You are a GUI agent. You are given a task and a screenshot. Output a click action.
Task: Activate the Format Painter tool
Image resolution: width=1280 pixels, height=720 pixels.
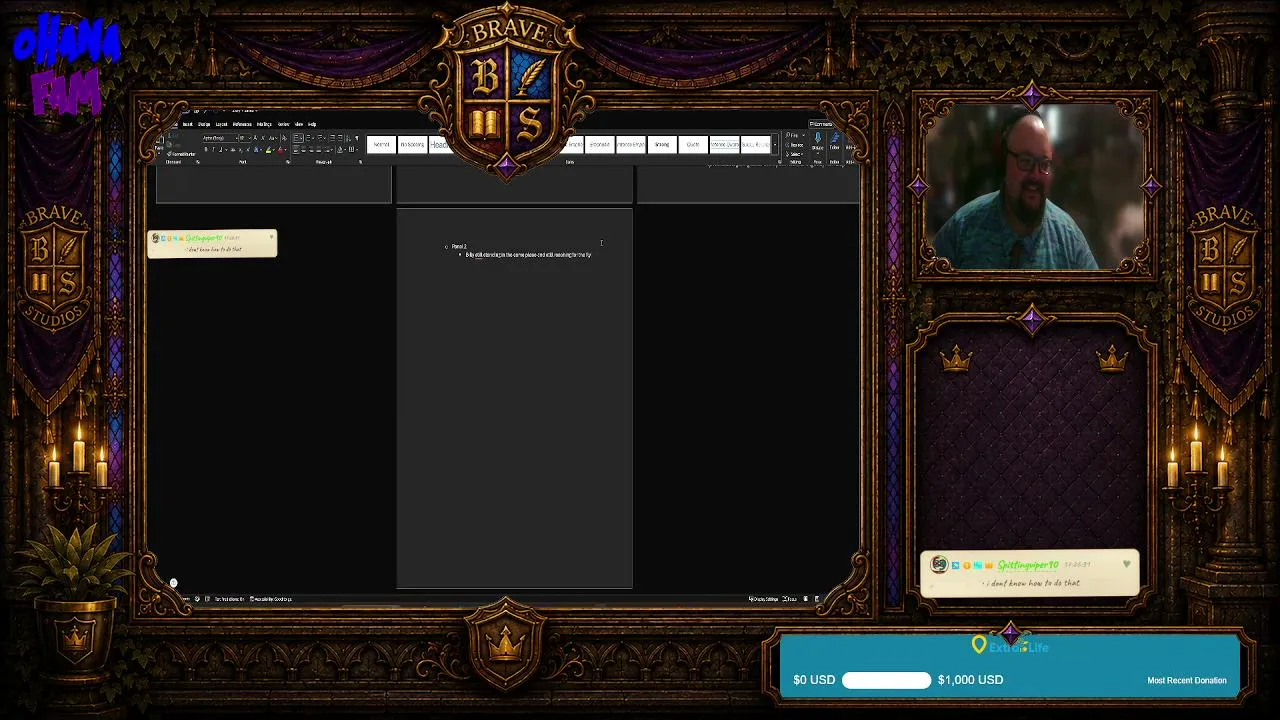pos(182,154)
